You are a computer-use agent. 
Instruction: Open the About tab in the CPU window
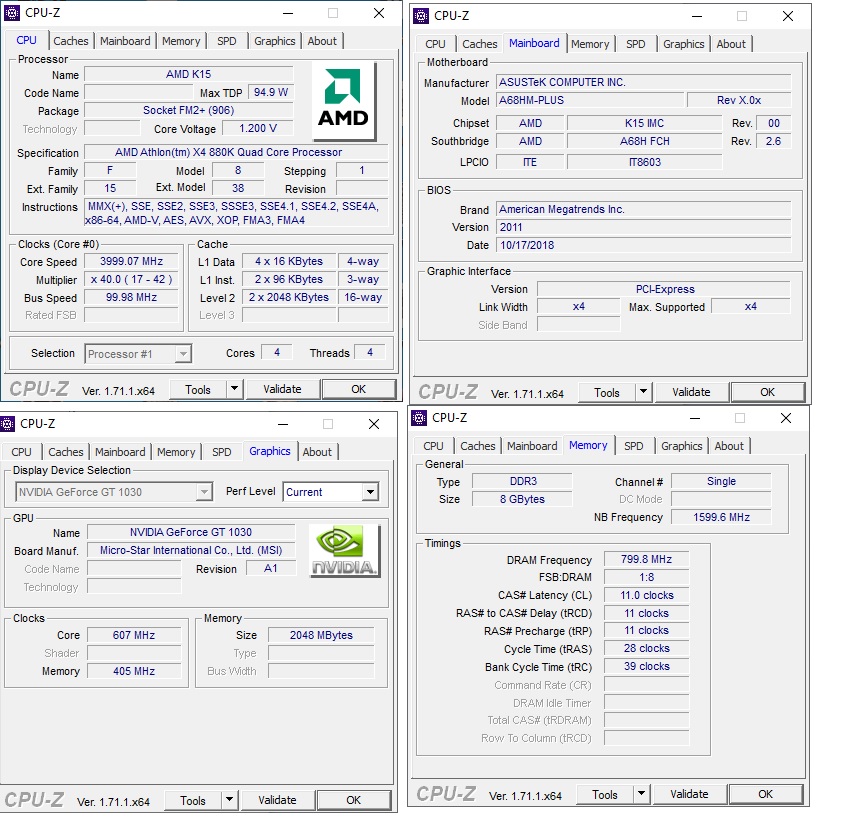pyautogui.click(x=322, y=41)
